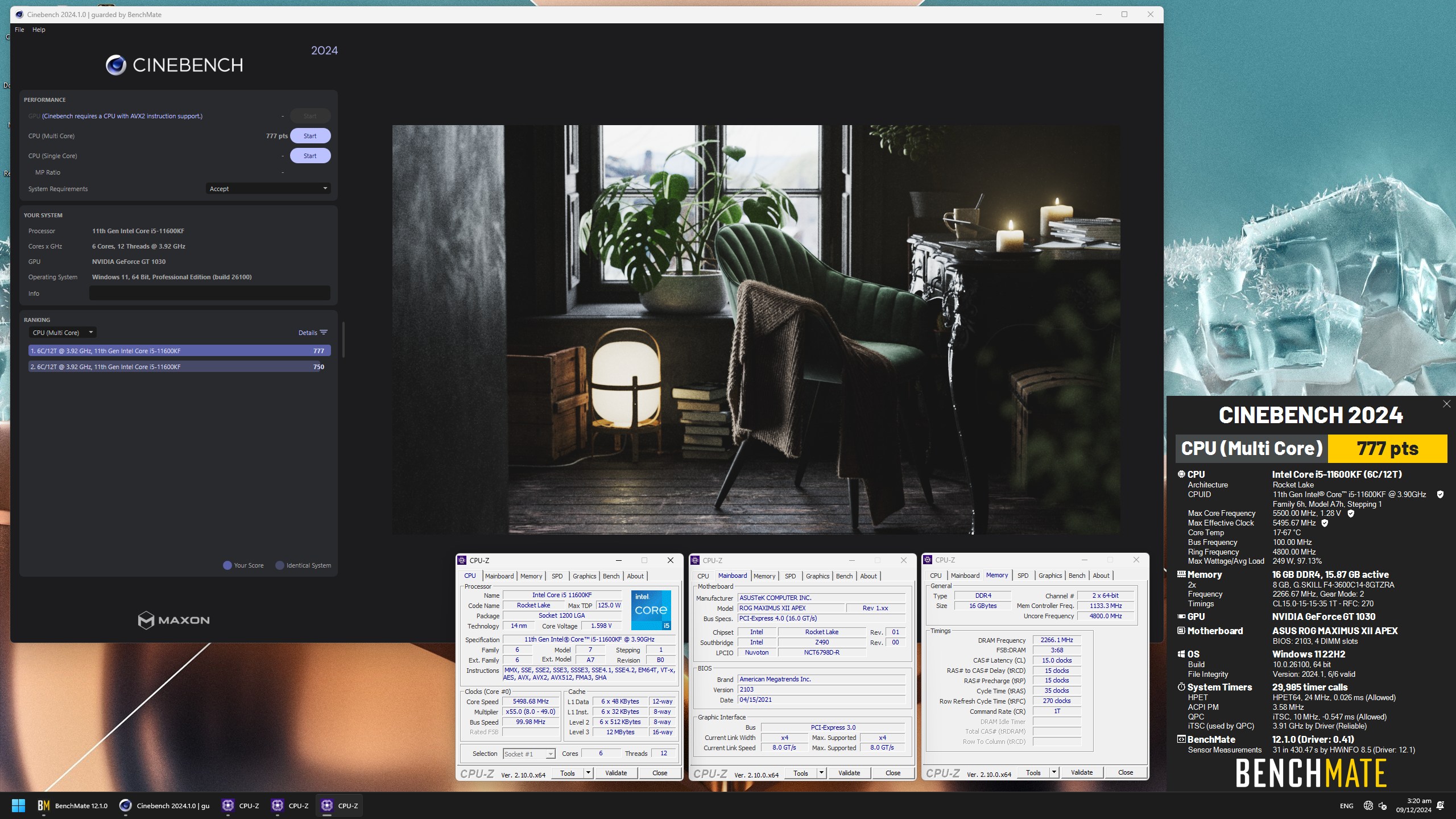Click Tools button in Memory CPU-Z window

click(x=1033, y=772)
